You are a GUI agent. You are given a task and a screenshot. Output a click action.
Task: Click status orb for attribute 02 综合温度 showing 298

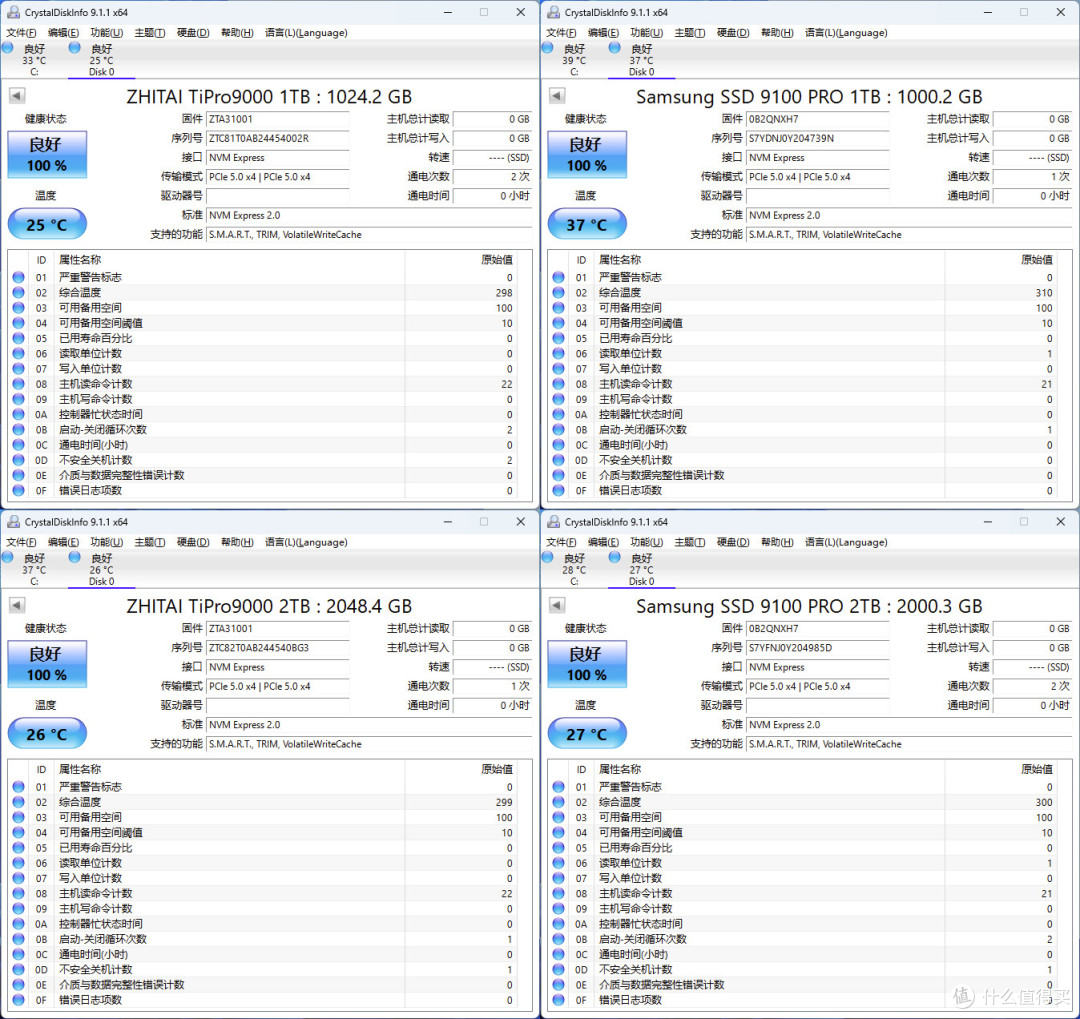coord(18,293)
